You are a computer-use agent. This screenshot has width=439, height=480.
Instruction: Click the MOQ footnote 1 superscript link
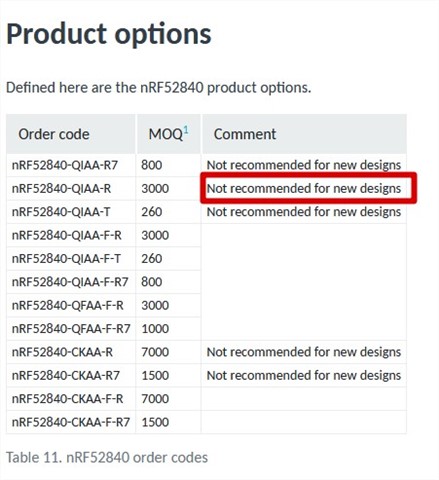coord(186,130)
